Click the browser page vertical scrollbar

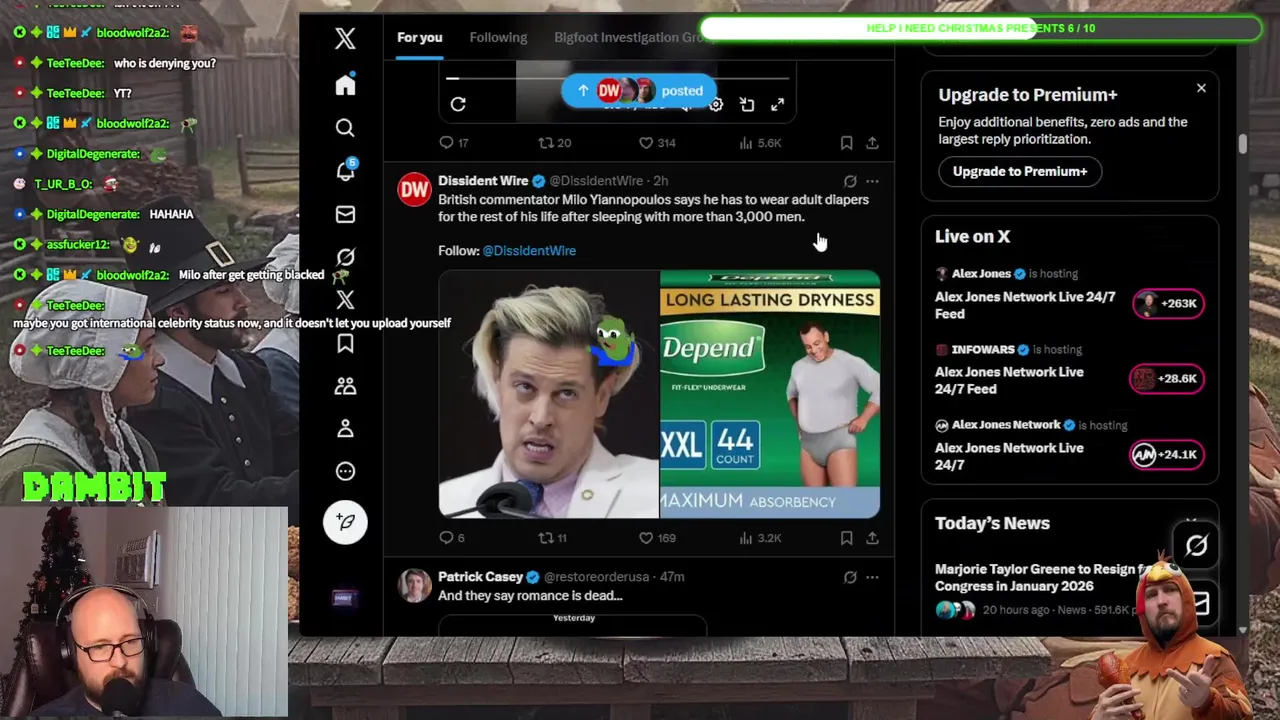point(1243,144)
